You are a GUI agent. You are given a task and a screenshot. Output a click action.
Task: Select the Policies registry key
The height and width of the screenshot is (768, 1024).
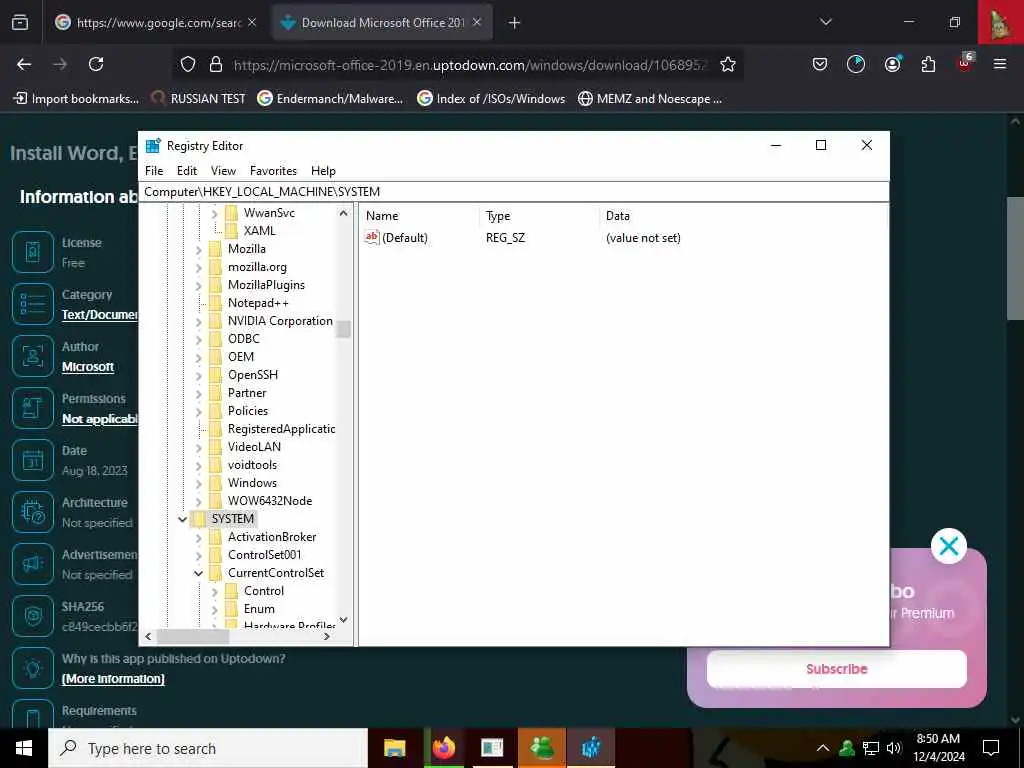[248, 411]
